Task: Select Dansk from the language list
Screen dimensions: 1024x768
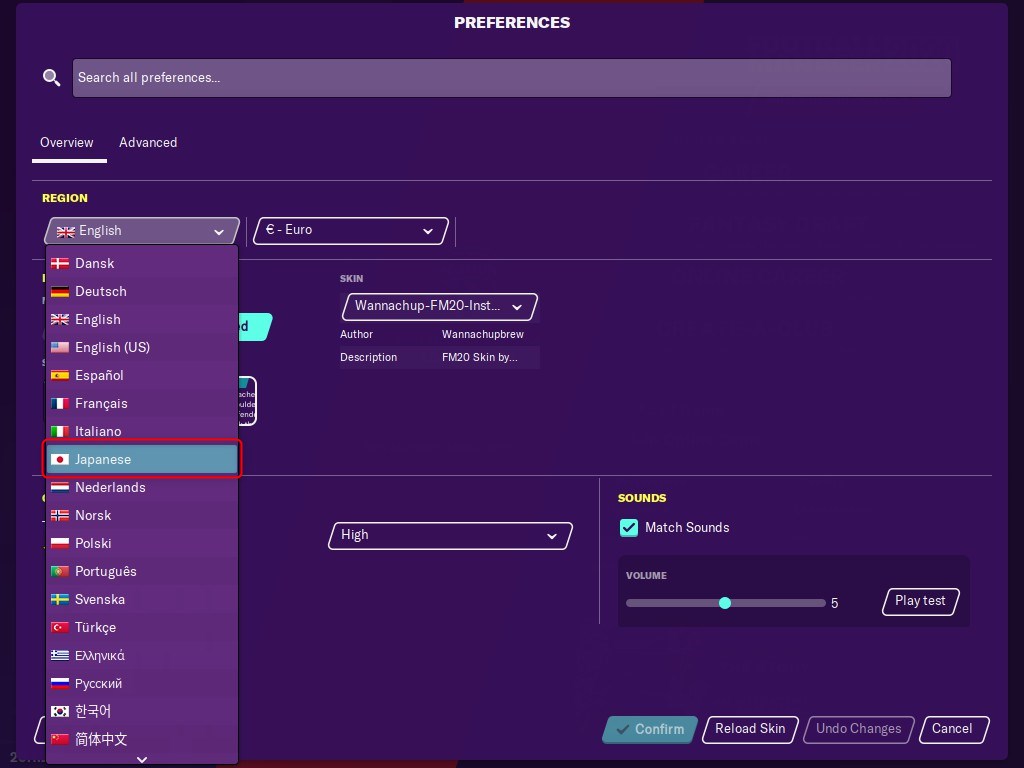Action: point(142,264)
